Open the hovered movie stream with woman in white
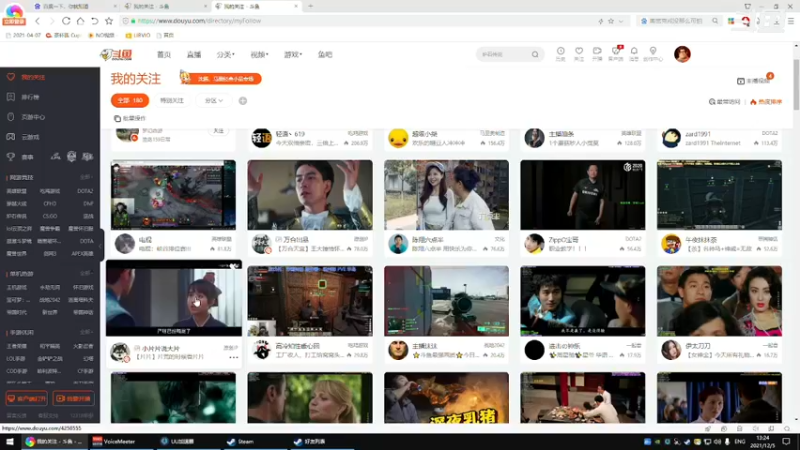Viewport: 800px width, 450px height. tap(174, 298)
